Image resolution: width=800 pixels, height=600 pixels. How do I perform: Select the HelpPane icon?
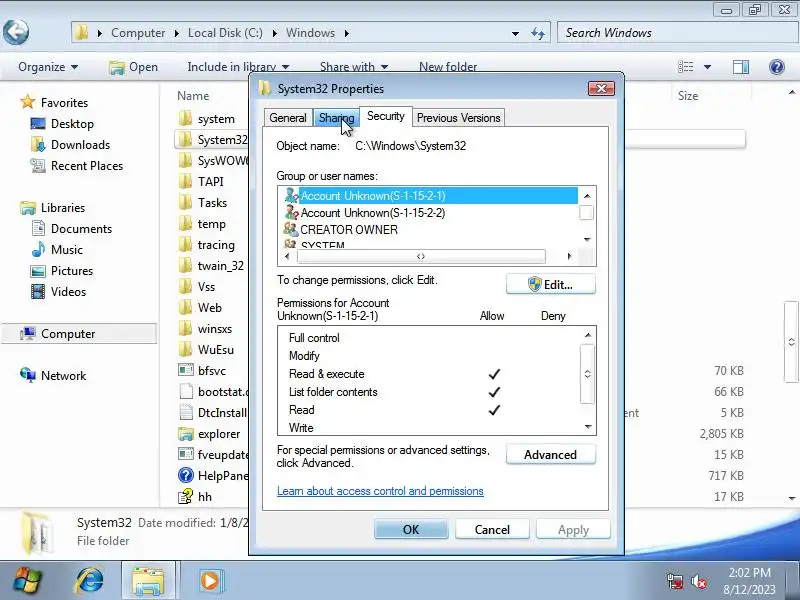(x=186, y=476)
